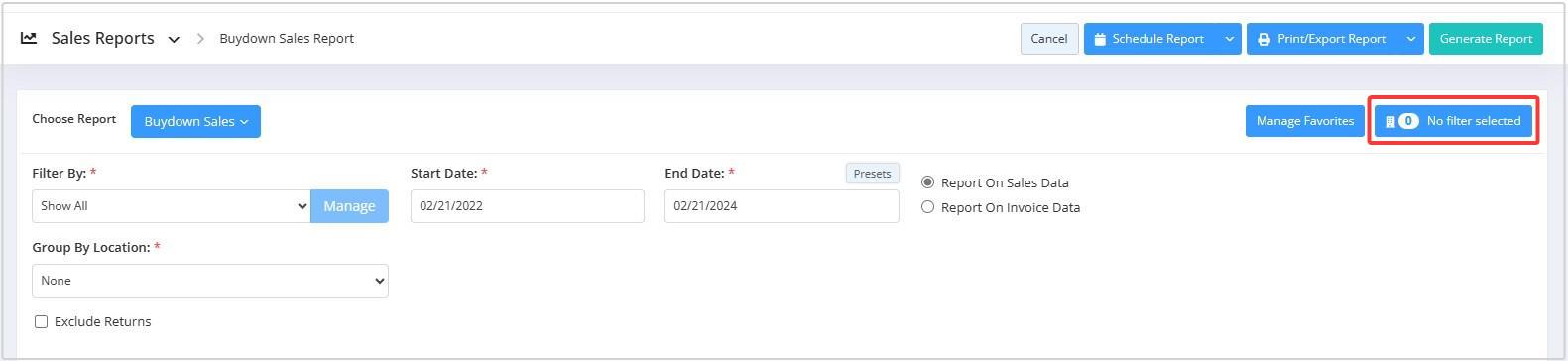The image size is (1568, 361).
Task: Open the Buydown Sales report dropdown
Action: click(195, 121)
